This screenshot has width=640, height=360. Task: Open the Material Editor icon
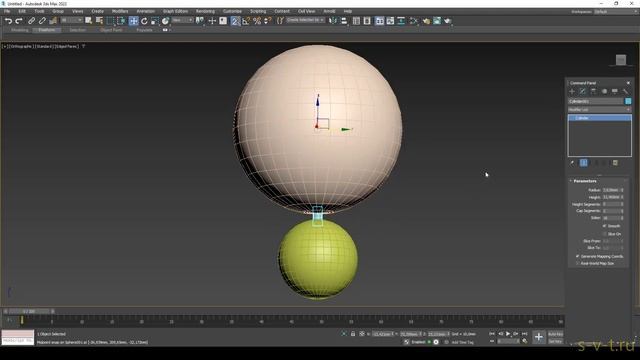(x=413, y=21)
